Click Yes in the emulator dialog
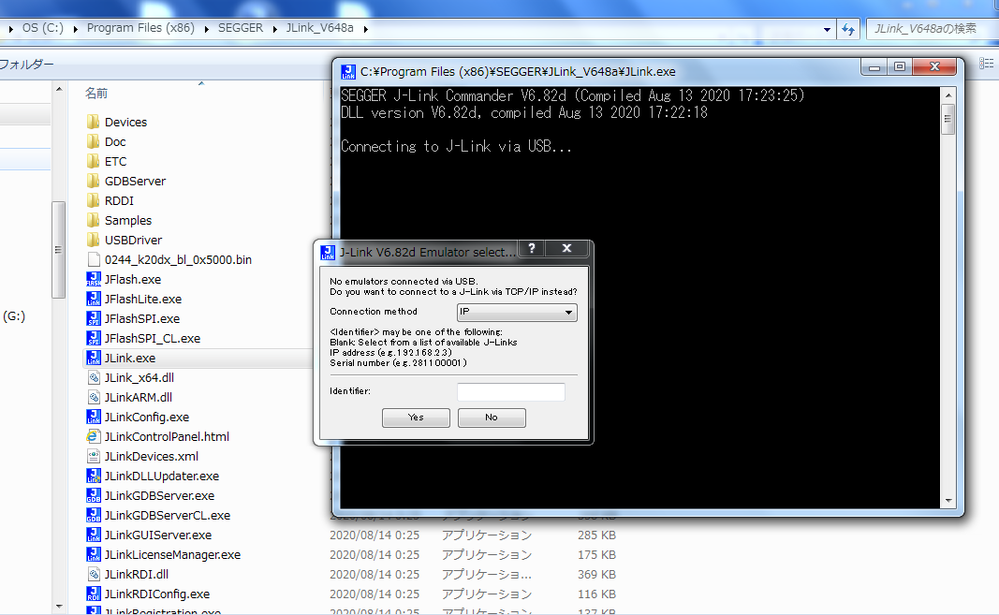Image resolution: width=999 pixels, height=615 pixels. coord(416,417)
